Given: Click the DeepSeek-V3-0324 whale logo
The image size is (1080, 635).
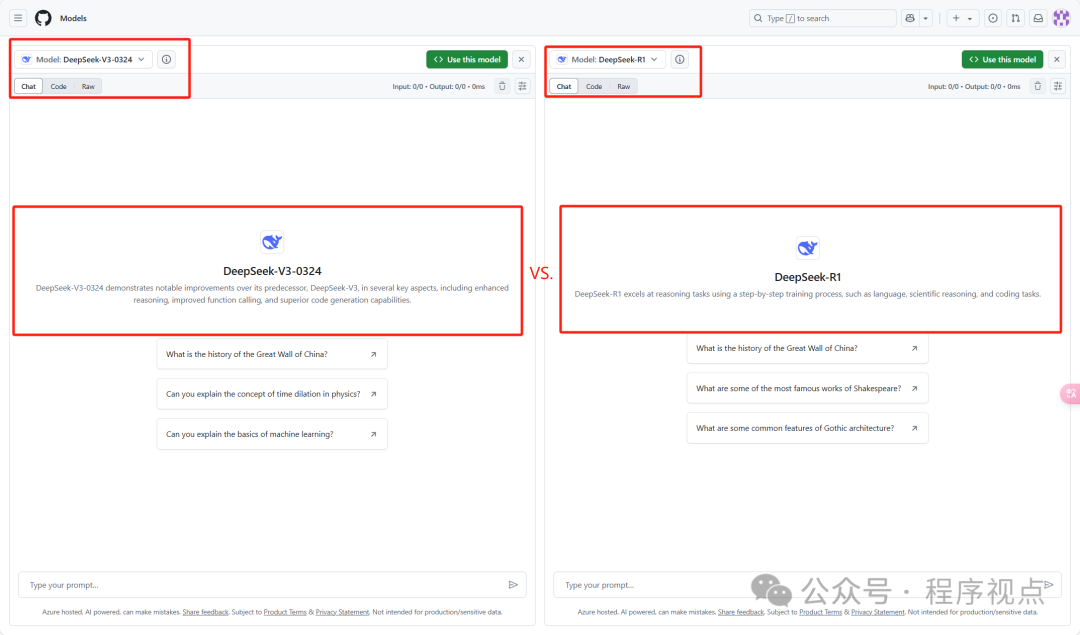Looking at the screenshot, I should click(272, 242).
